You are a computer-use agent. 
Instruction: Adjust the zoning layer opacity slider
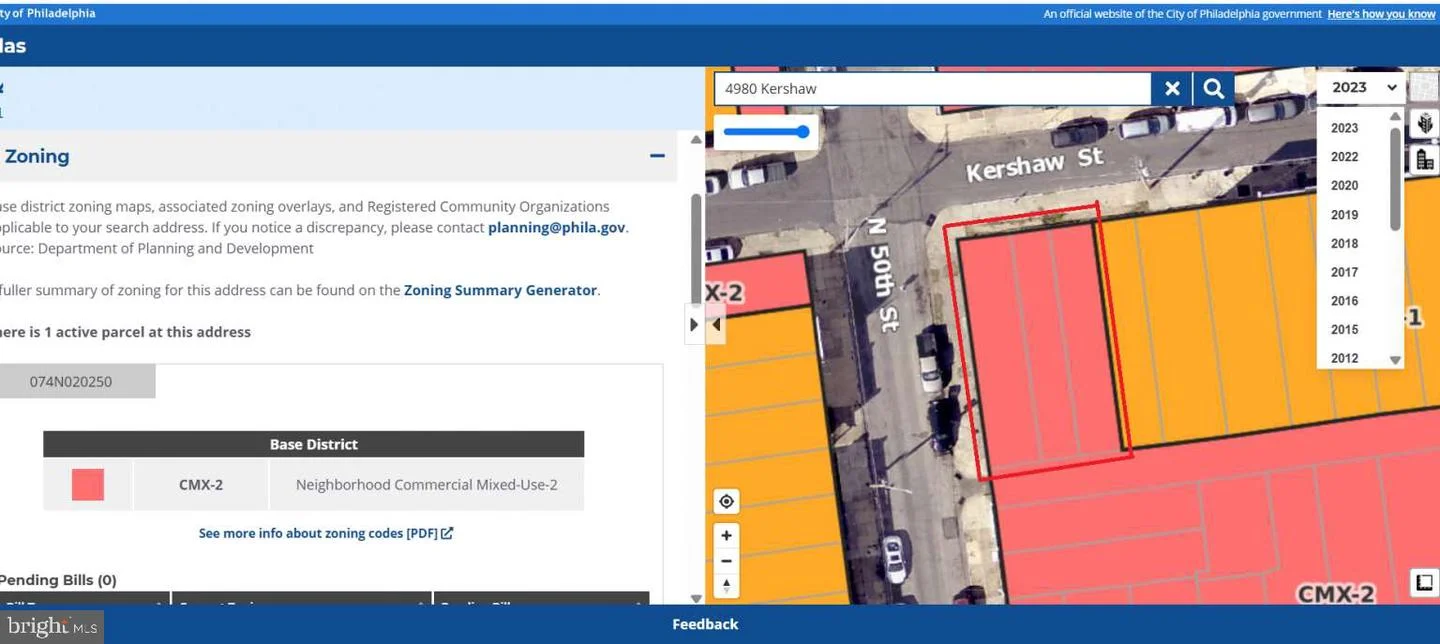[x=766, y=132]
